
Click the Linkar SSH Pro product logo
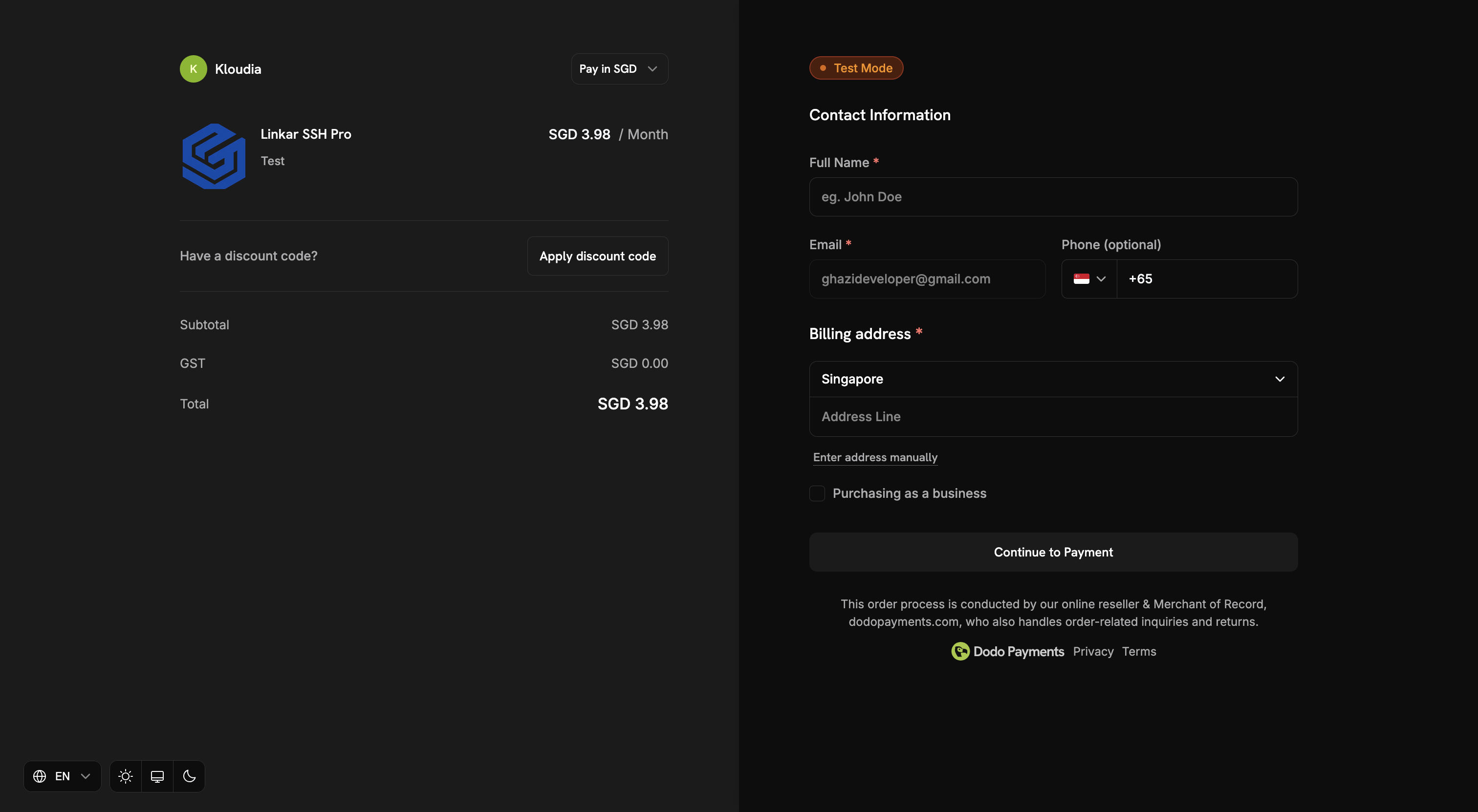[x=214, y=156]
